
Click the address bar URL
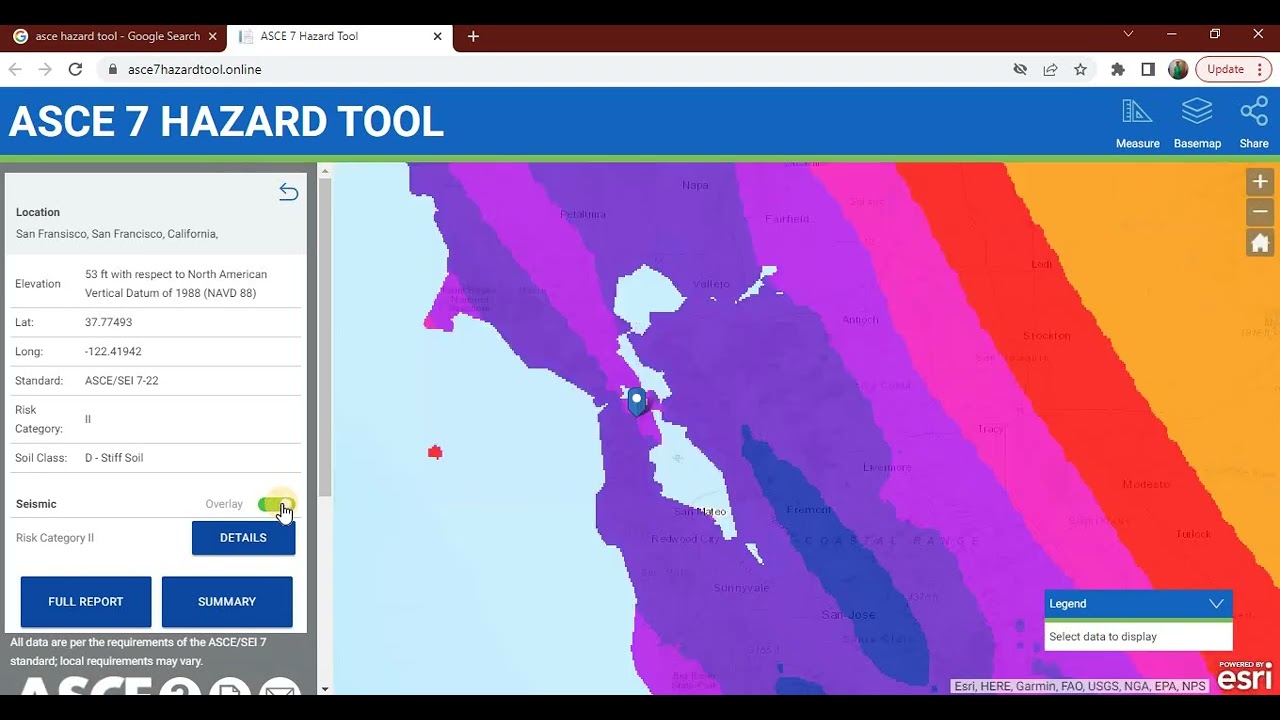pos(194,69)
